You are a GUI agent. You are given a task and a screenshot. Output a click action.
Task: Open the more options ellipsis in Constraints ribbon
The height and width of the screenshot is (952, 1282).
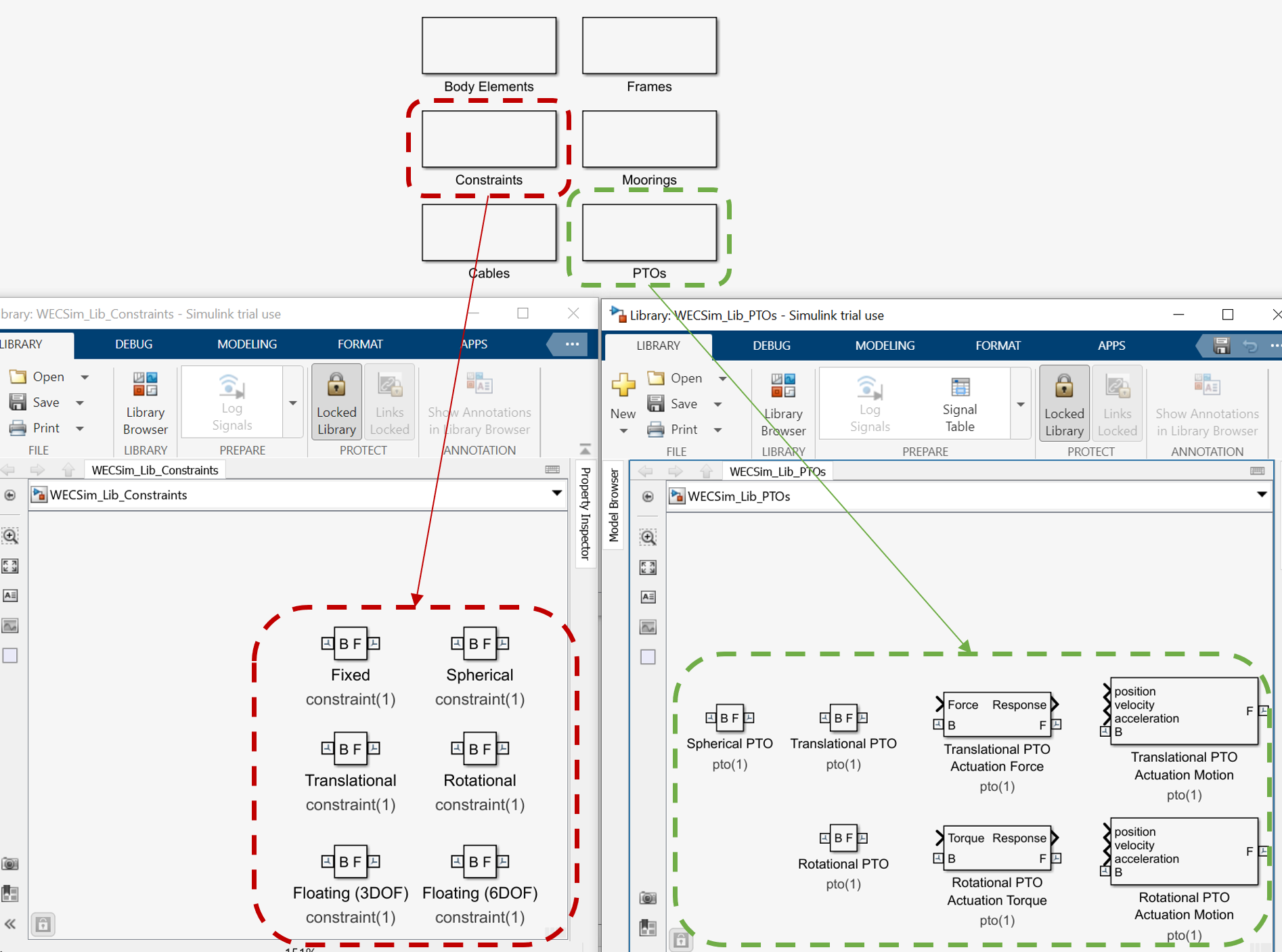[572, 344]
